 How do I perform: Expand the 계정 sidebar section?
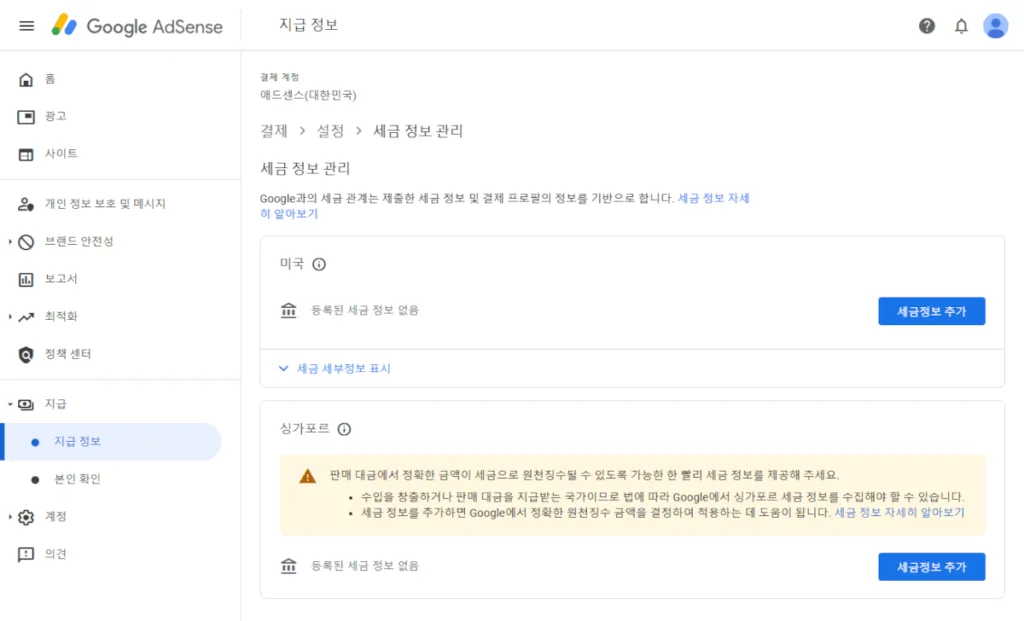click(11, 517)
